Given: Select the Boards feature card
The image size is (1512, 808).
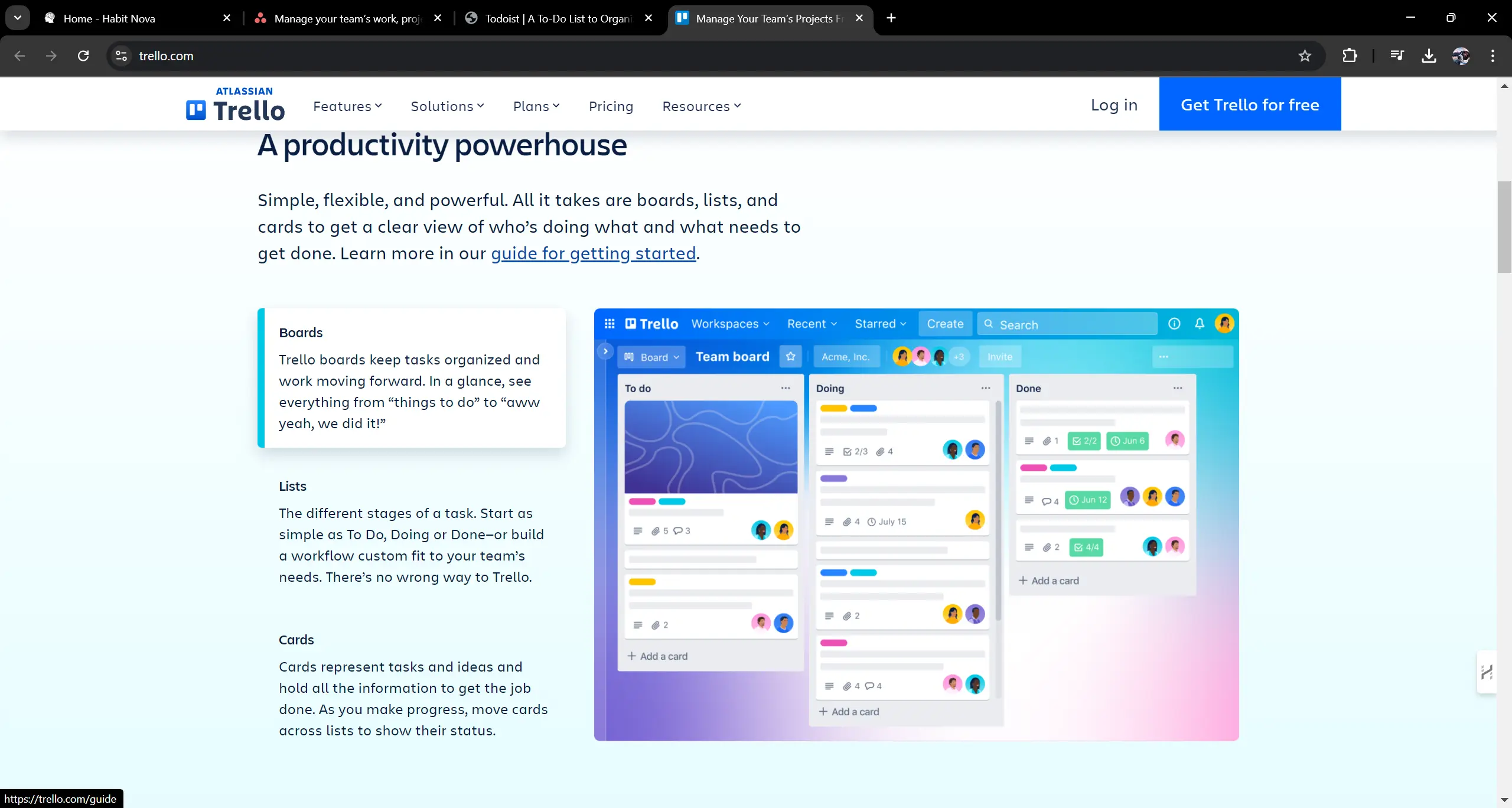Looking at the screenshot, I should point(412,377).
